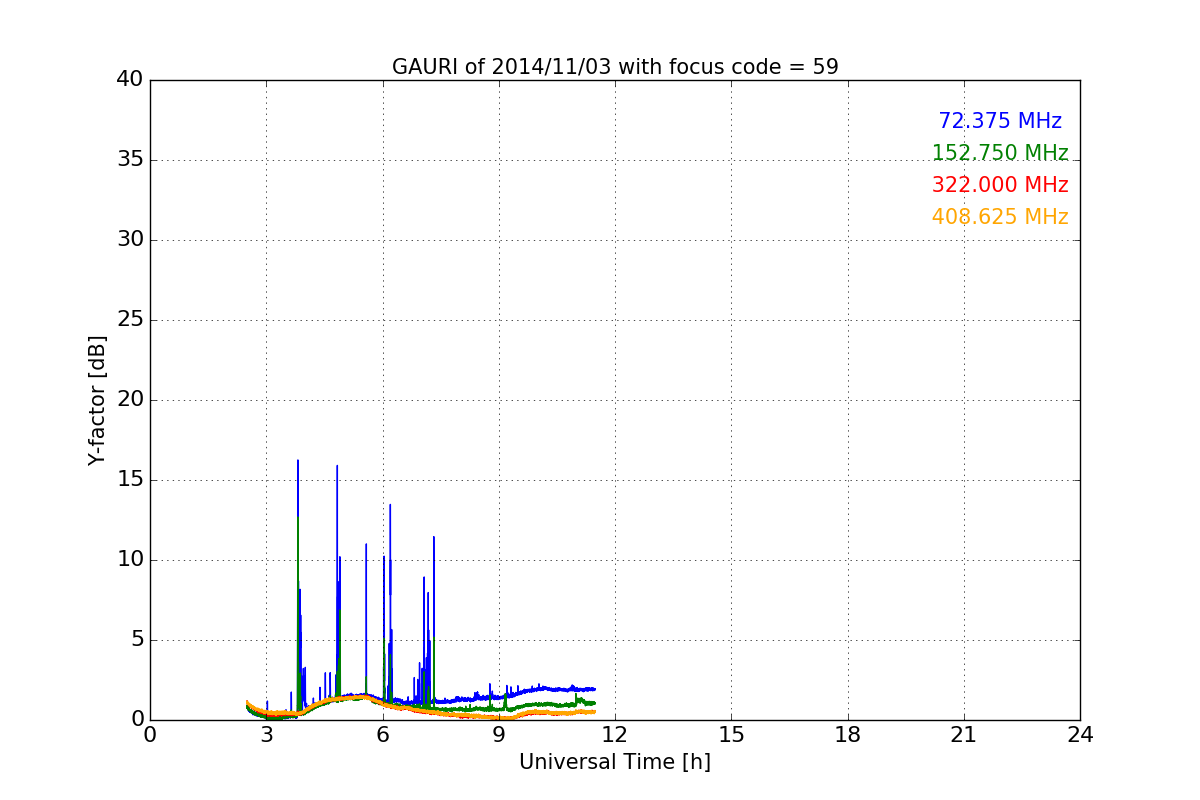Select the orange '408.625 MHz' legend label
Image resolution: width=1200 pixels, height=800 pixels.
tap(1000, 217)
